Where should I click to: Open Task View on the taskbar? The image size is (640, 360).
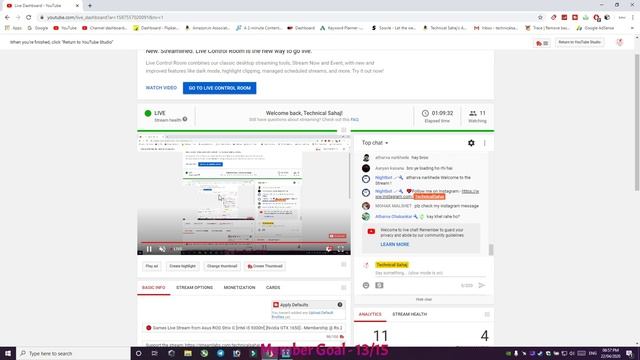155,353
